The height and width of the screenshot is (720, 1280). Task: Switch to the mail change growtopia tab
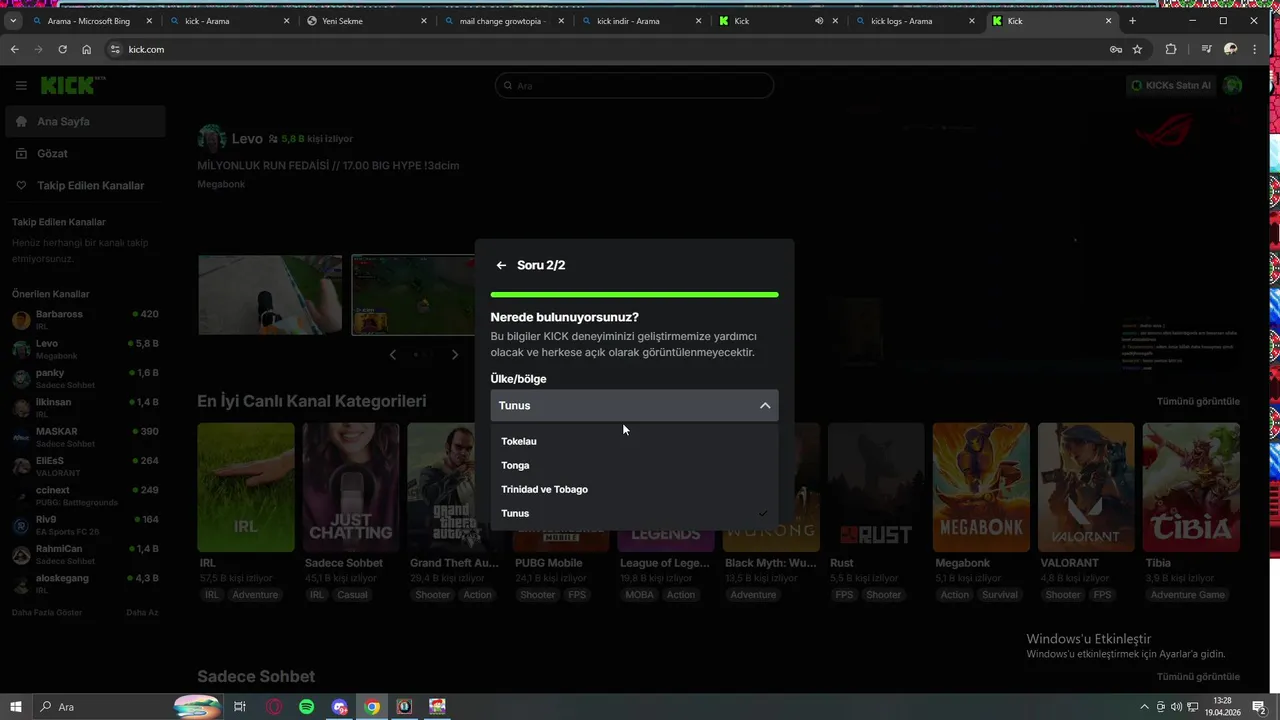pos(503,20)
